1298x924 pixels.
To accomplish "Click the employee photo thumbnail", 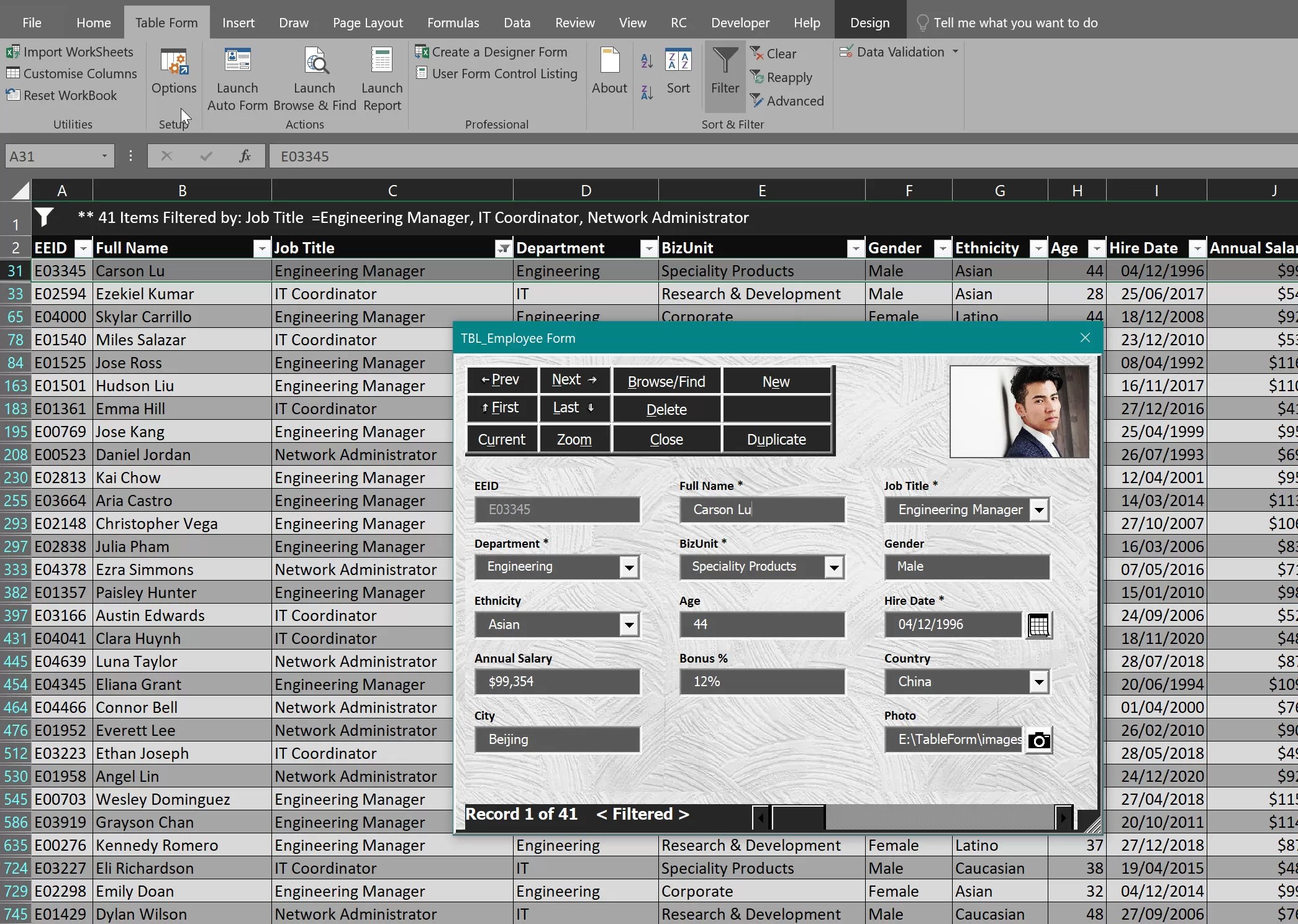I will click(x=1019, y=412).
